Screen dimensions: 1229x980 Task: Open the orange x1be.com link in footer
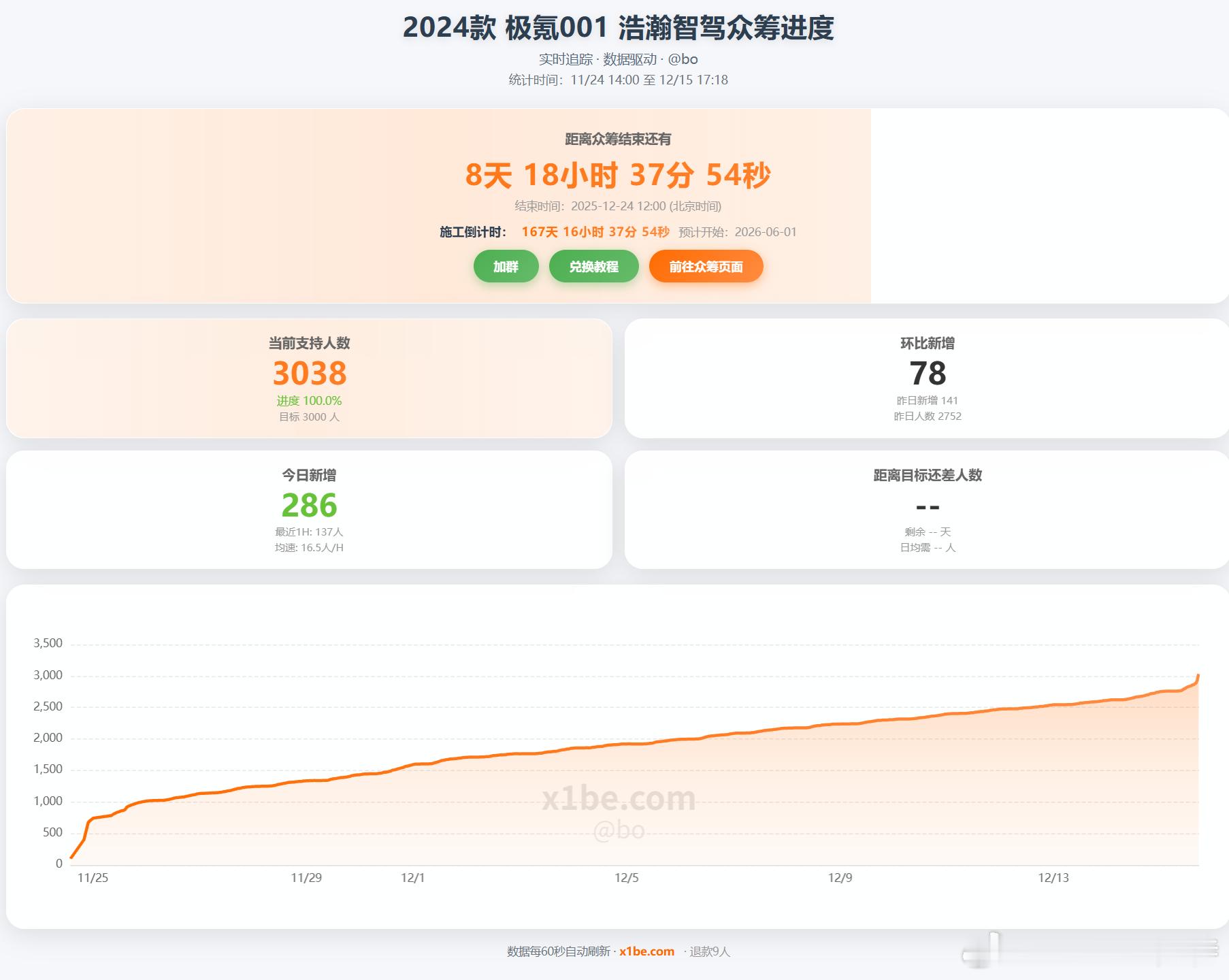(646, 951)
